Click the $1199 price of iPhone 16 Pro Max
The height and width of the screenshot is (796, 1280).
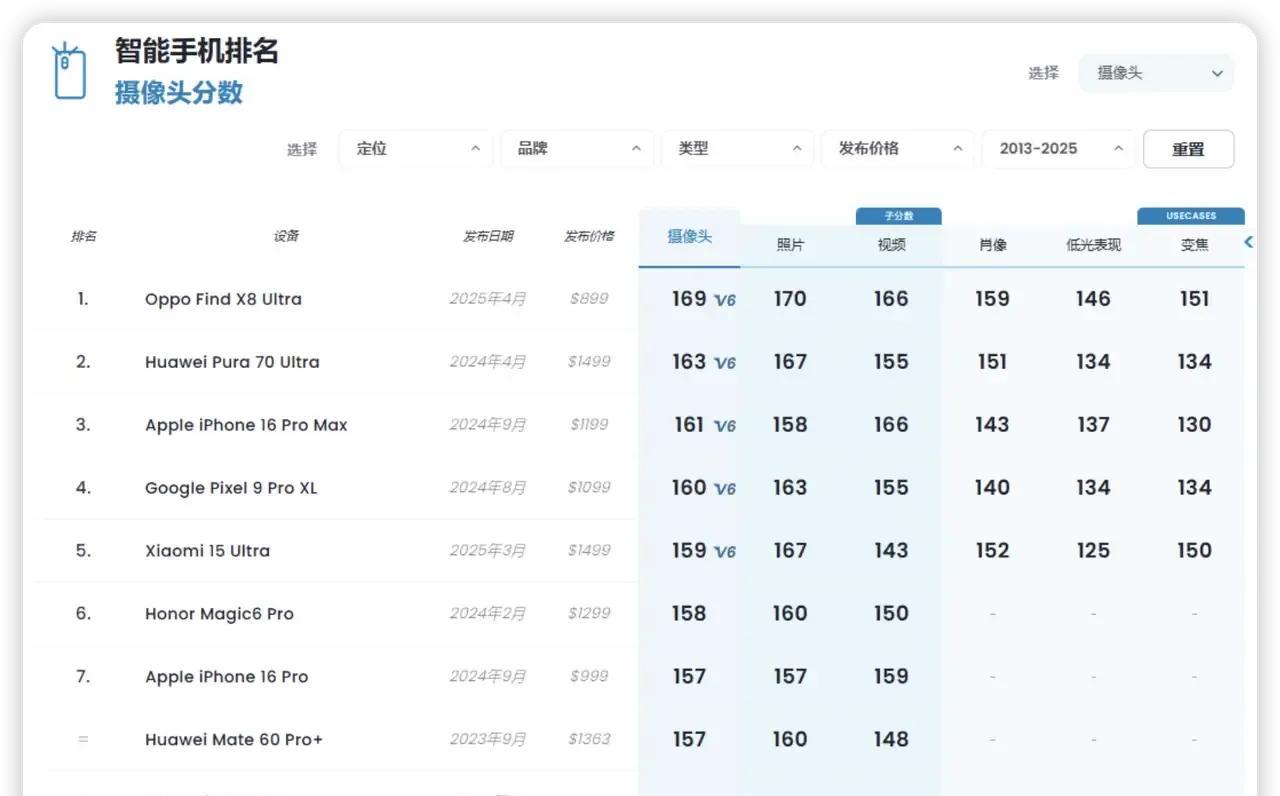589,425
